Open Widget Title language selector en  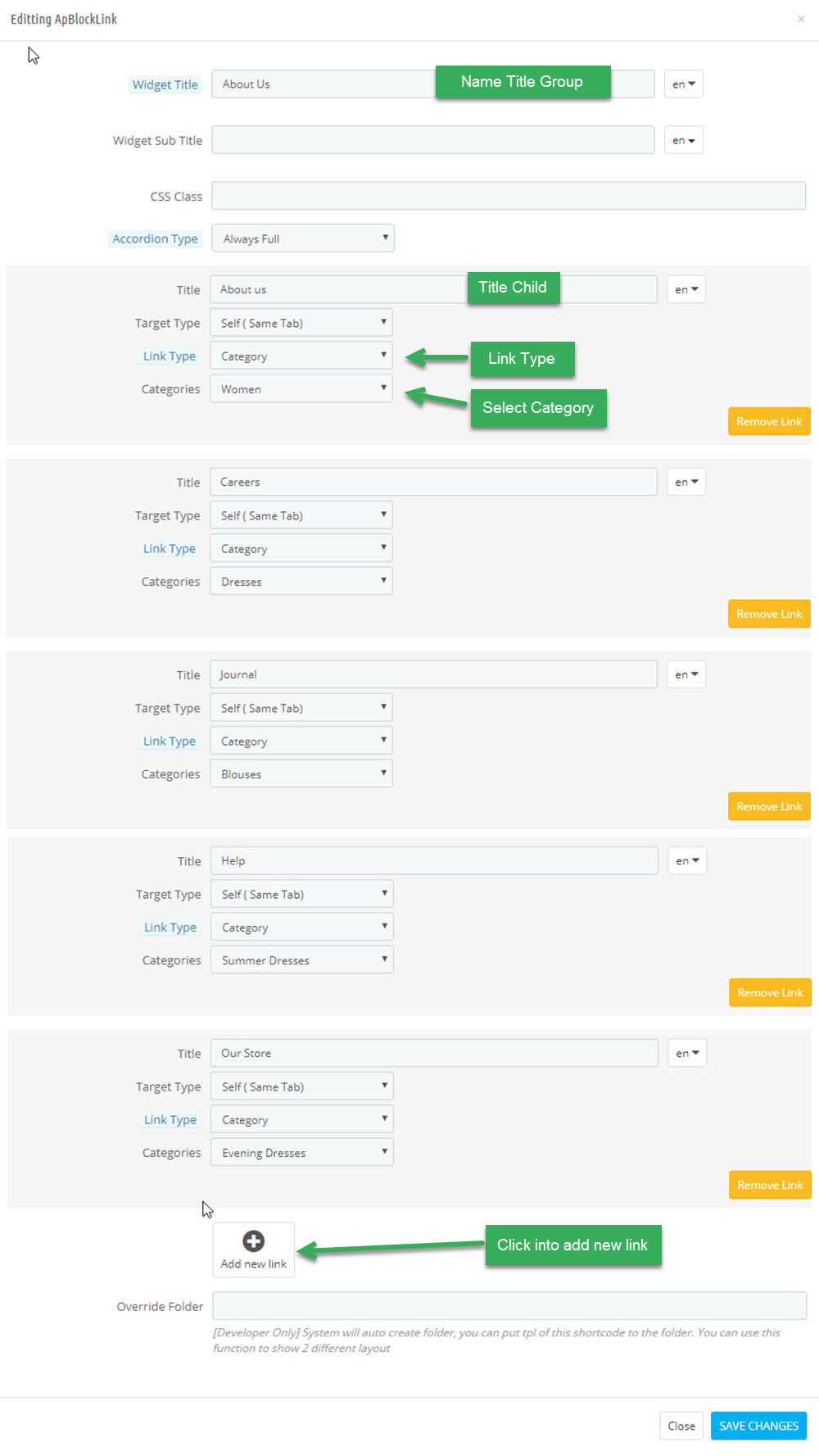(x=683, y=84)
